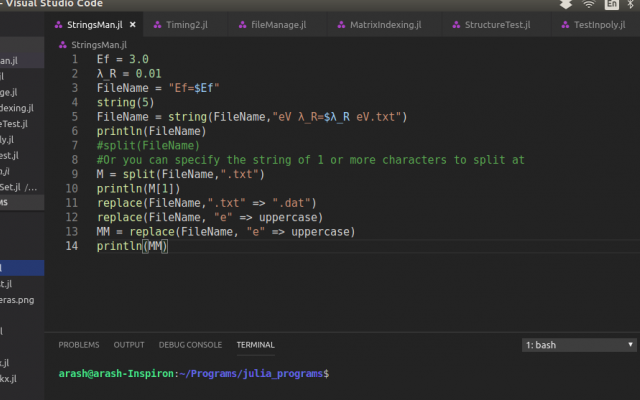
Task: Click the replace(FileName, "e" => uppercase) line 12
Action: click(210, 217)
